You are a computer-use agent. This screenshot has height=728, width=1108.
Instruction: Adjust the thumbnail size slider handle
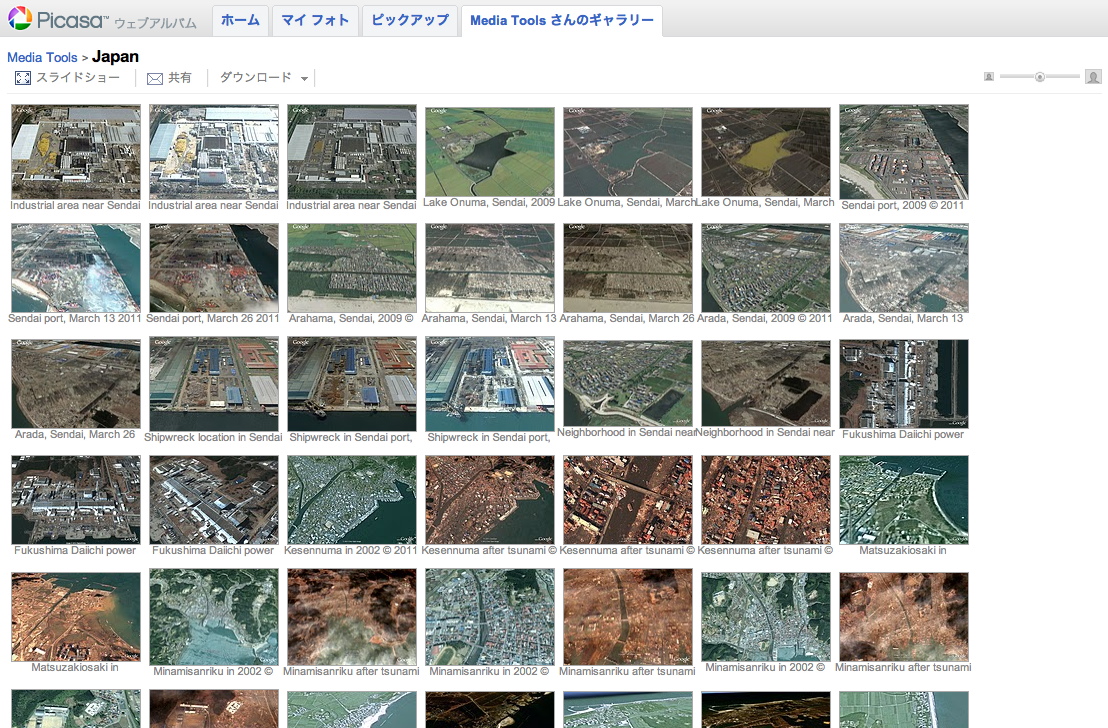pos(1039,76)
